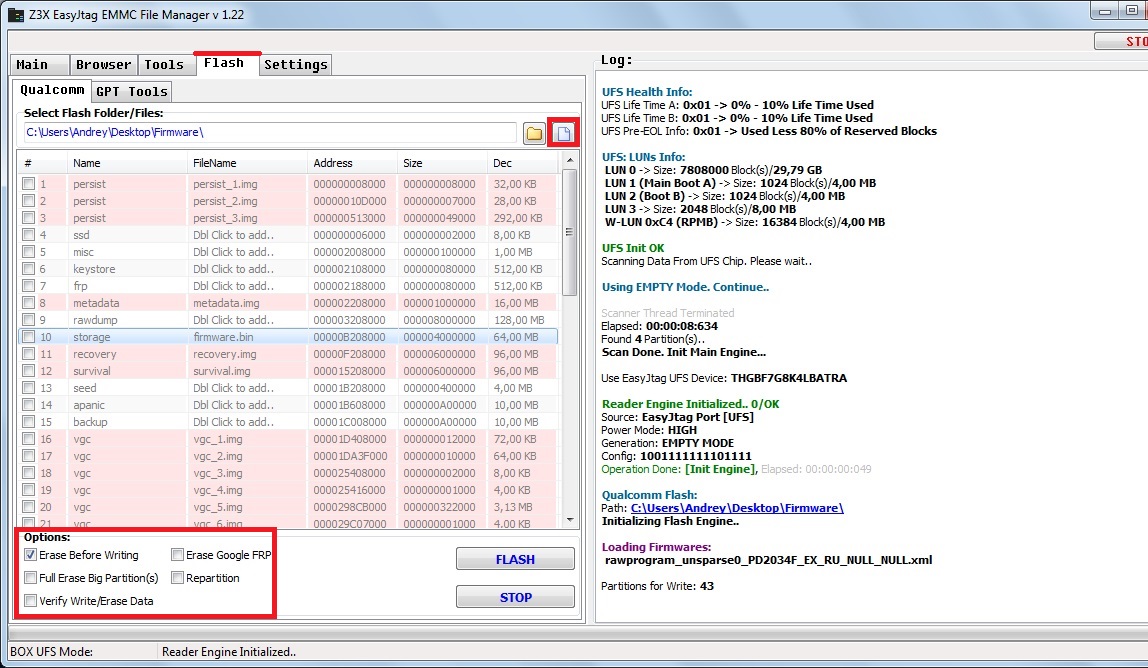1148x668 pixels.
Task: Check Full Erase Big Partition(s)
Action: pyautogui.click(x=31, y=578)
